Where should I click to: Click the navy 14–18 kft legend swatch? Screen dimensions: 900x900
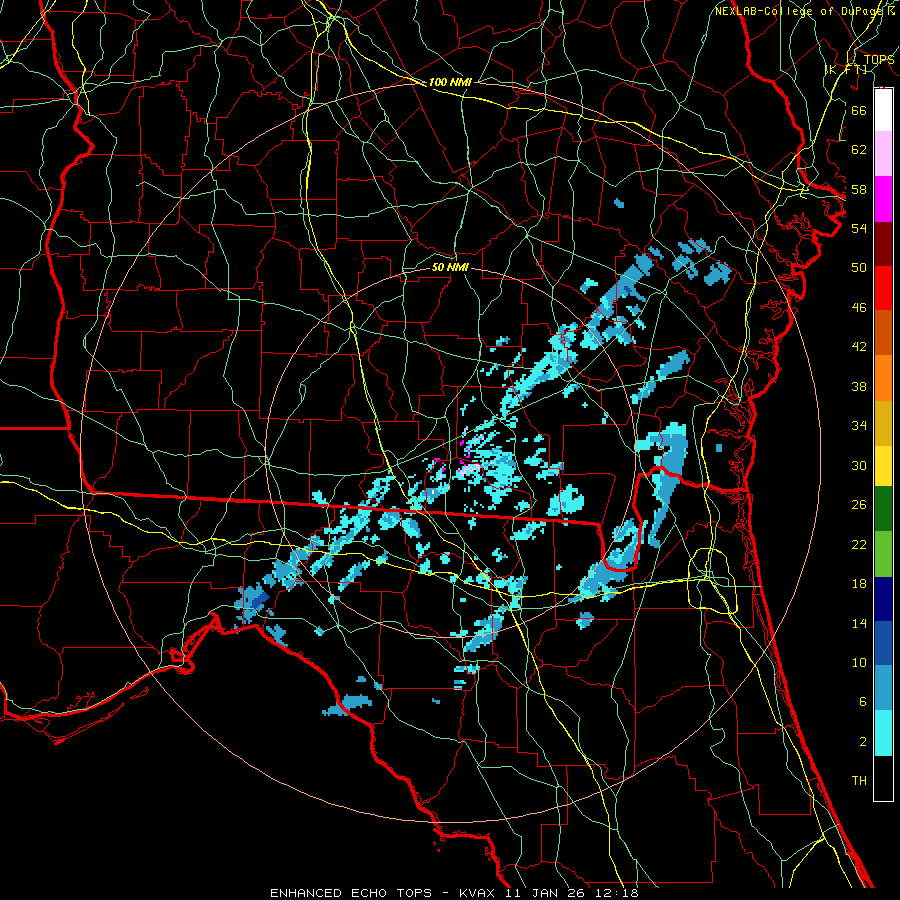883,599
